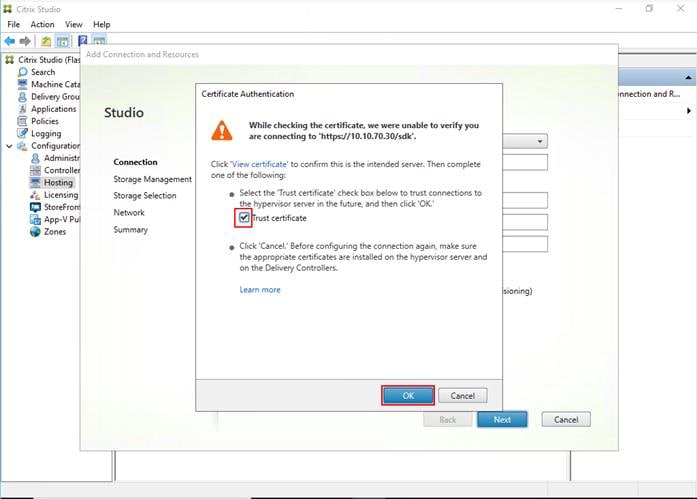Click the Configuration node icon
Screen dimensions: 697x499
[22, 146]
